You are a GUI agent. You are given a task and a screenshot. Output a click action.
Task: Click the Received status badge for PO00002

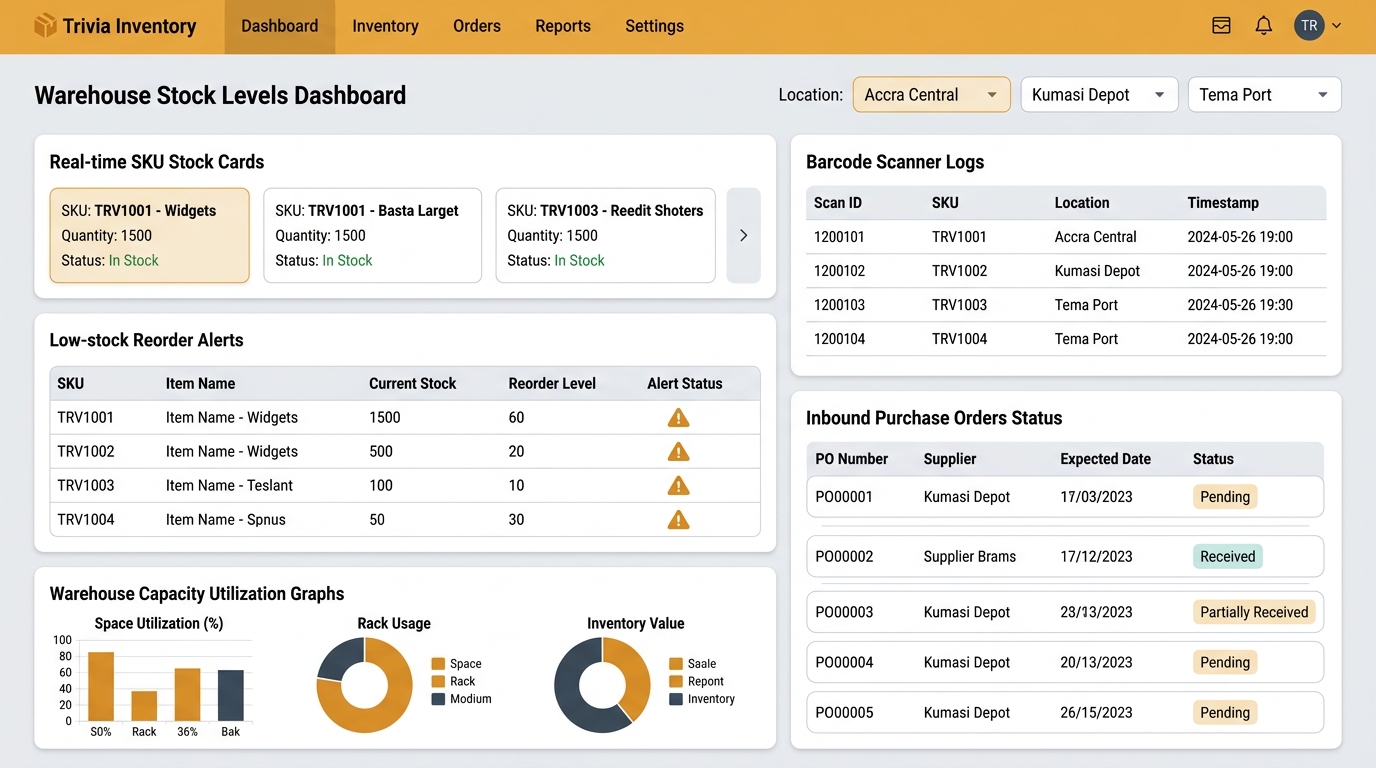click(x=1228, y=557)
